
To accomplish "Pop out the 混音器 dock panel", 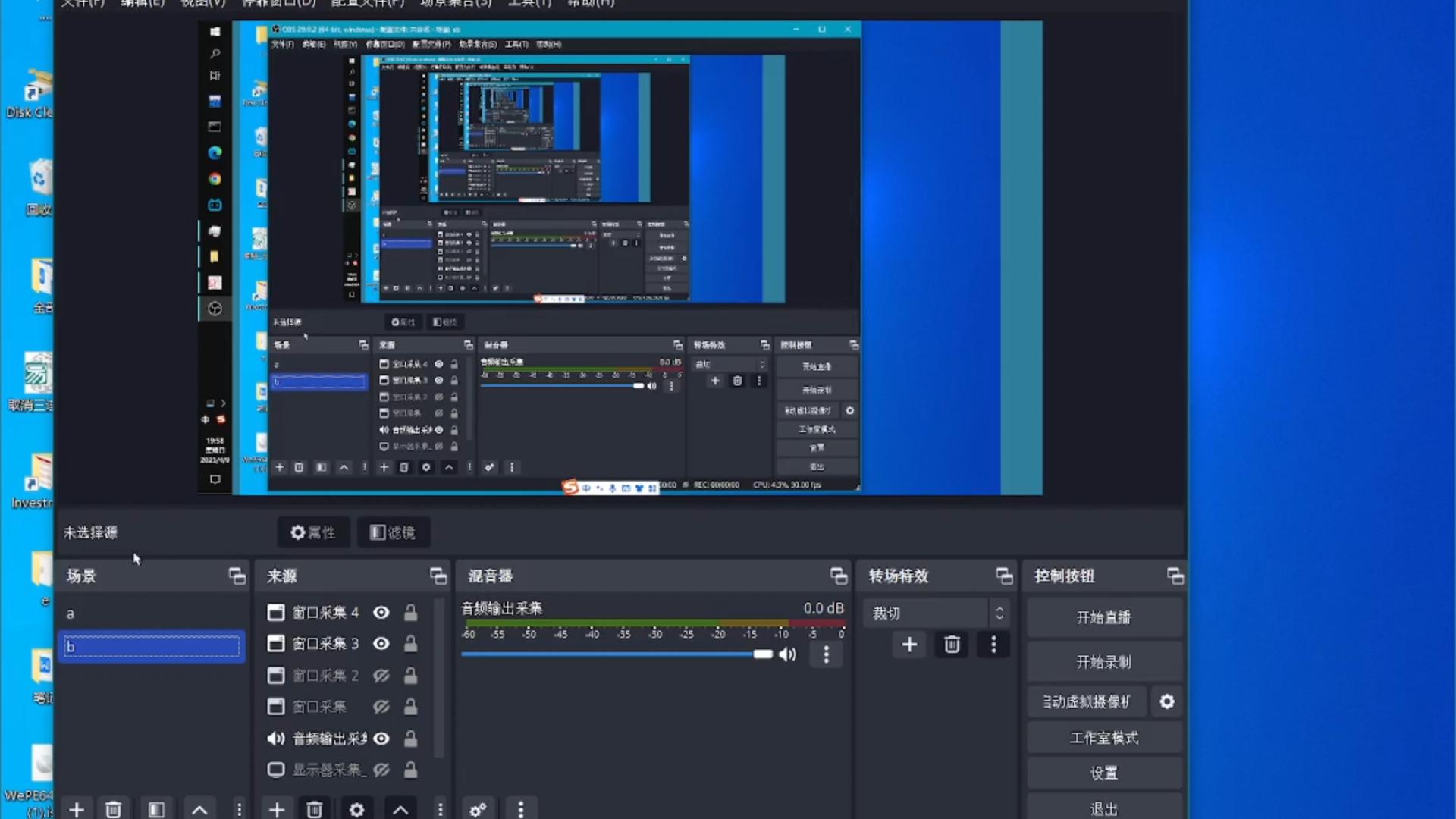I will (x=838, y=576).
